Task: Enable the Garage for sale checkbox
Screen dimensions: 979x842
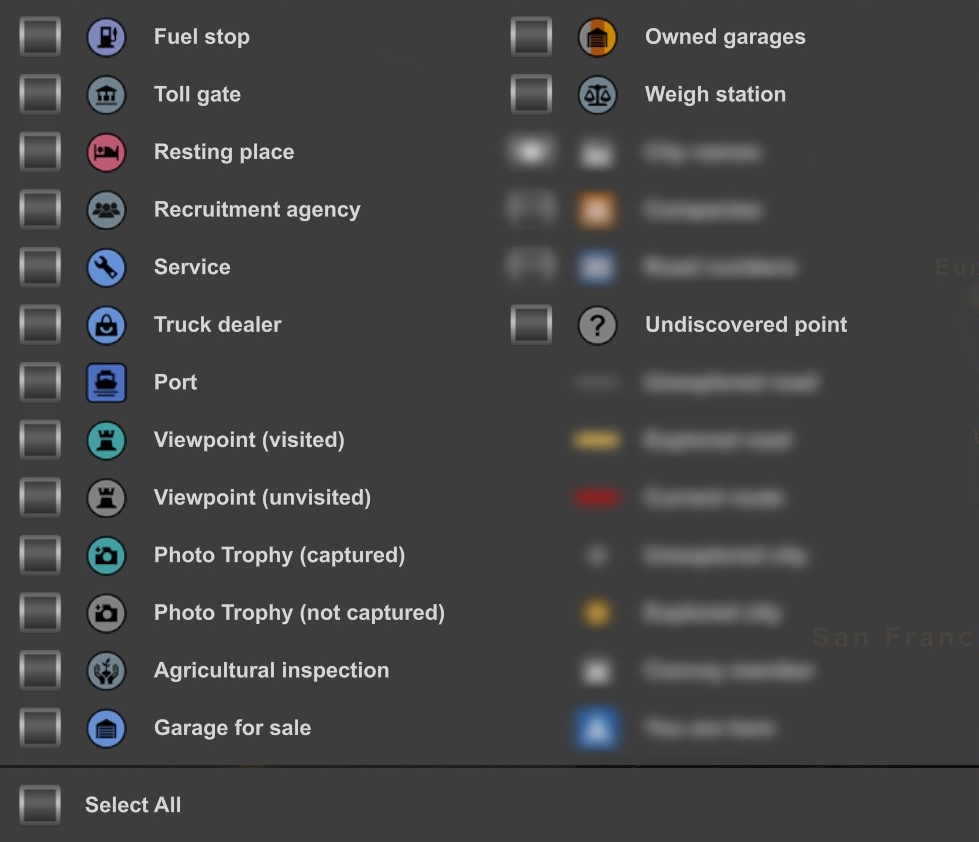Action: (40, 728)
